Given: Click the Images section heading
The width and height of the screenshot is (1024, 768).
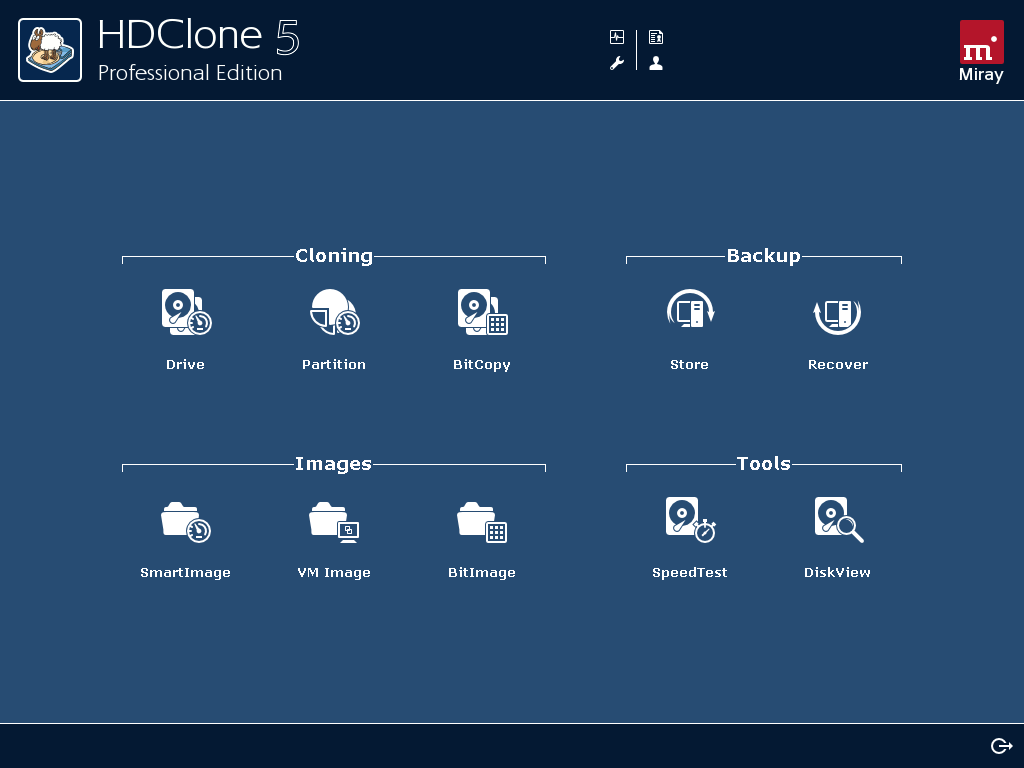Looking at the screenshot, I should (x=333, y=464).
